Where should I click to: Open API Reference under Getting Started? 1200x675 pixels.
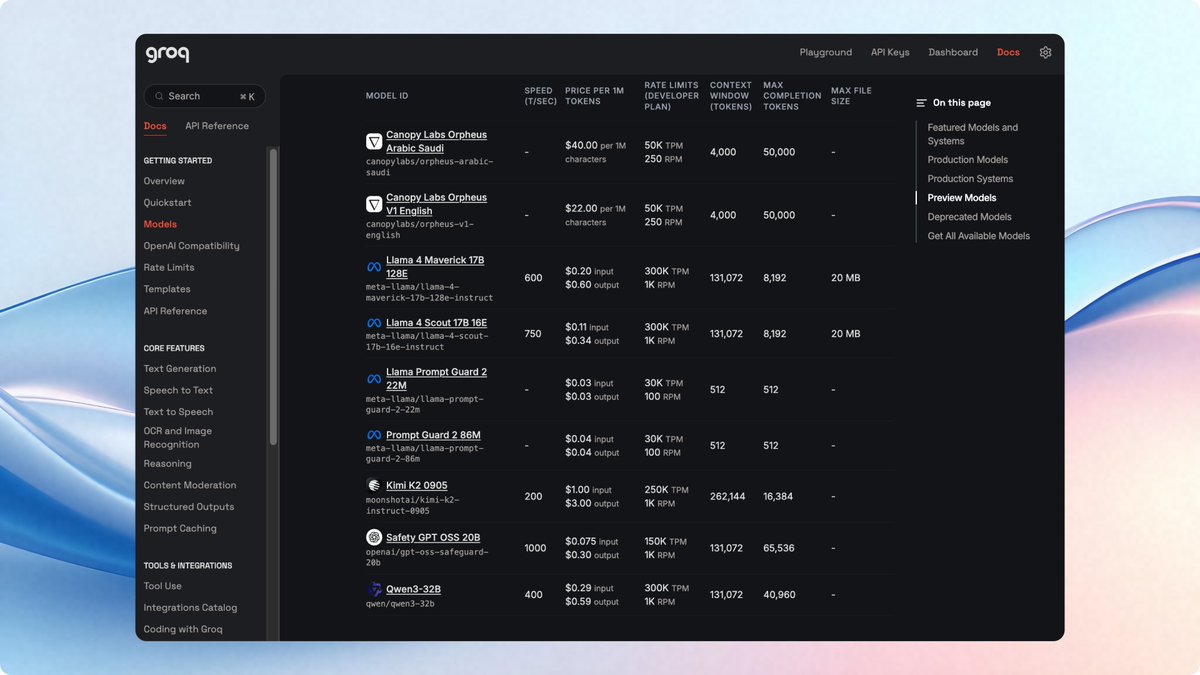(175, 311)
